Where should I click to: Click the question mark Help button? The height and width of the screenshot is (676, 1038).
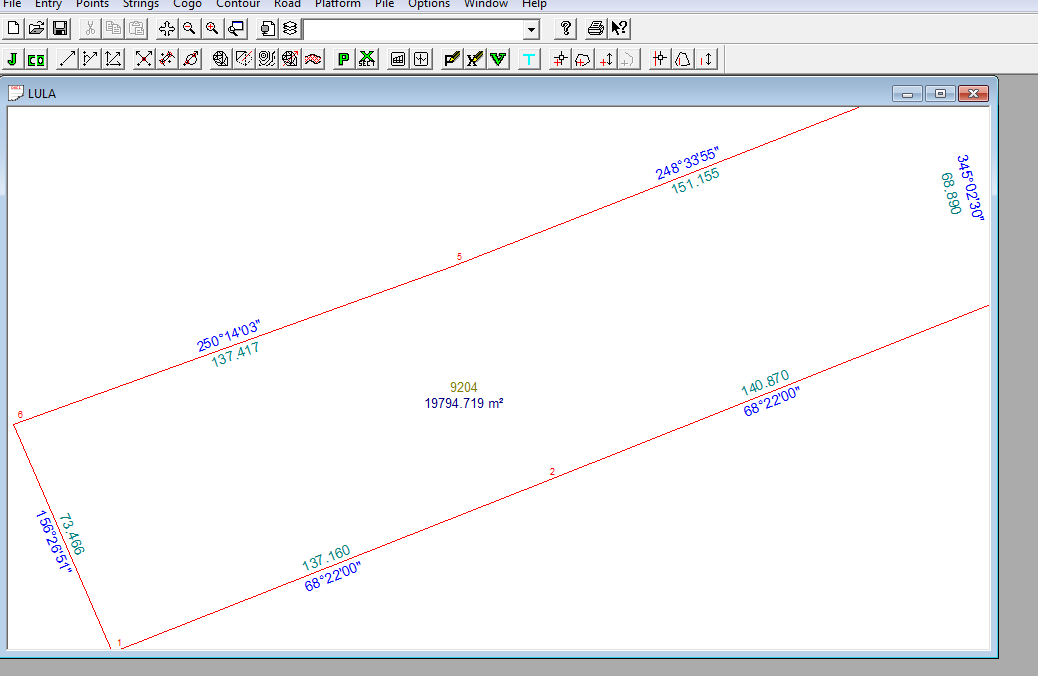point(564,28)
